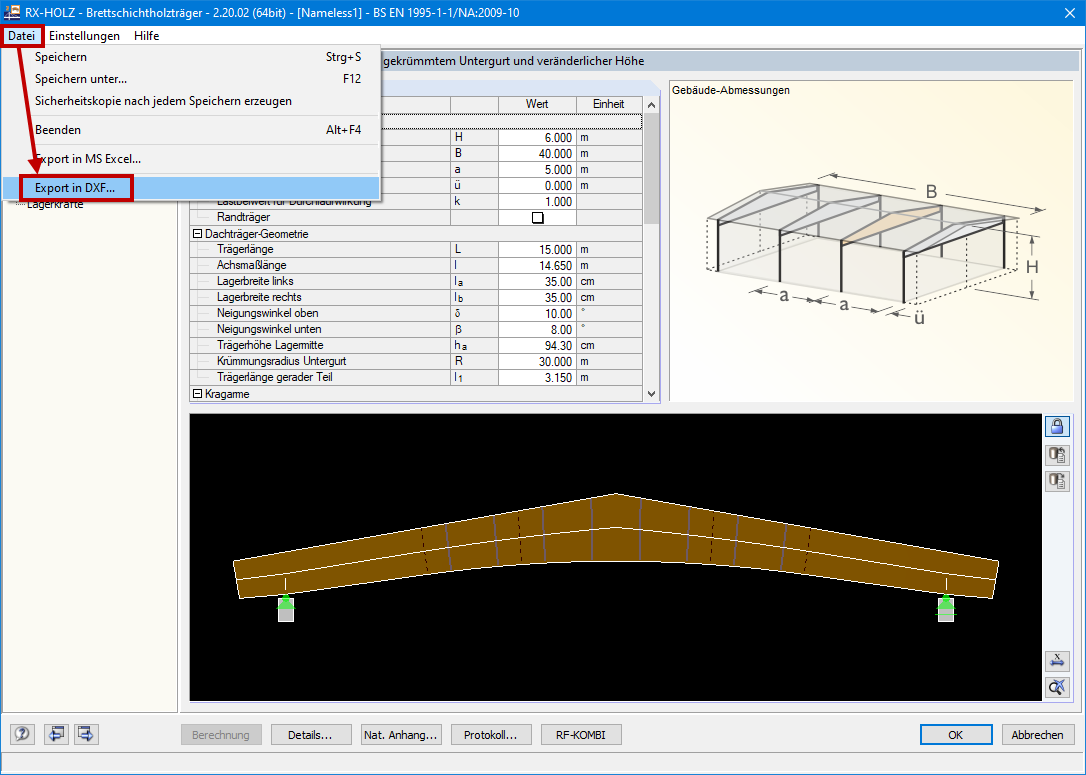Open help via the question mark icon
Viewport: 1086px width, 775px height.
(22, 734)
